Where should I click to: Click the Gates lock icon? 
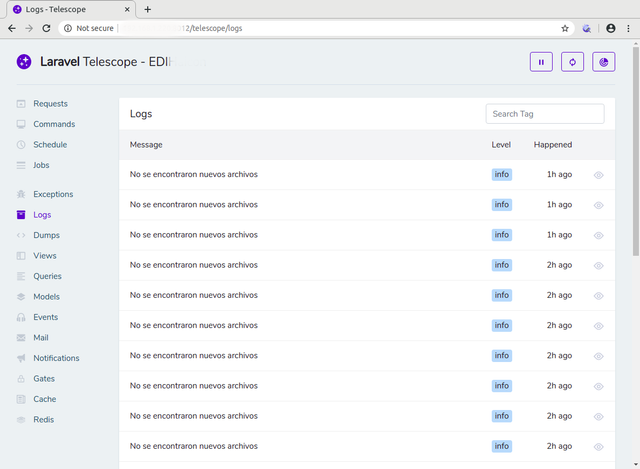tap(21, 378)
